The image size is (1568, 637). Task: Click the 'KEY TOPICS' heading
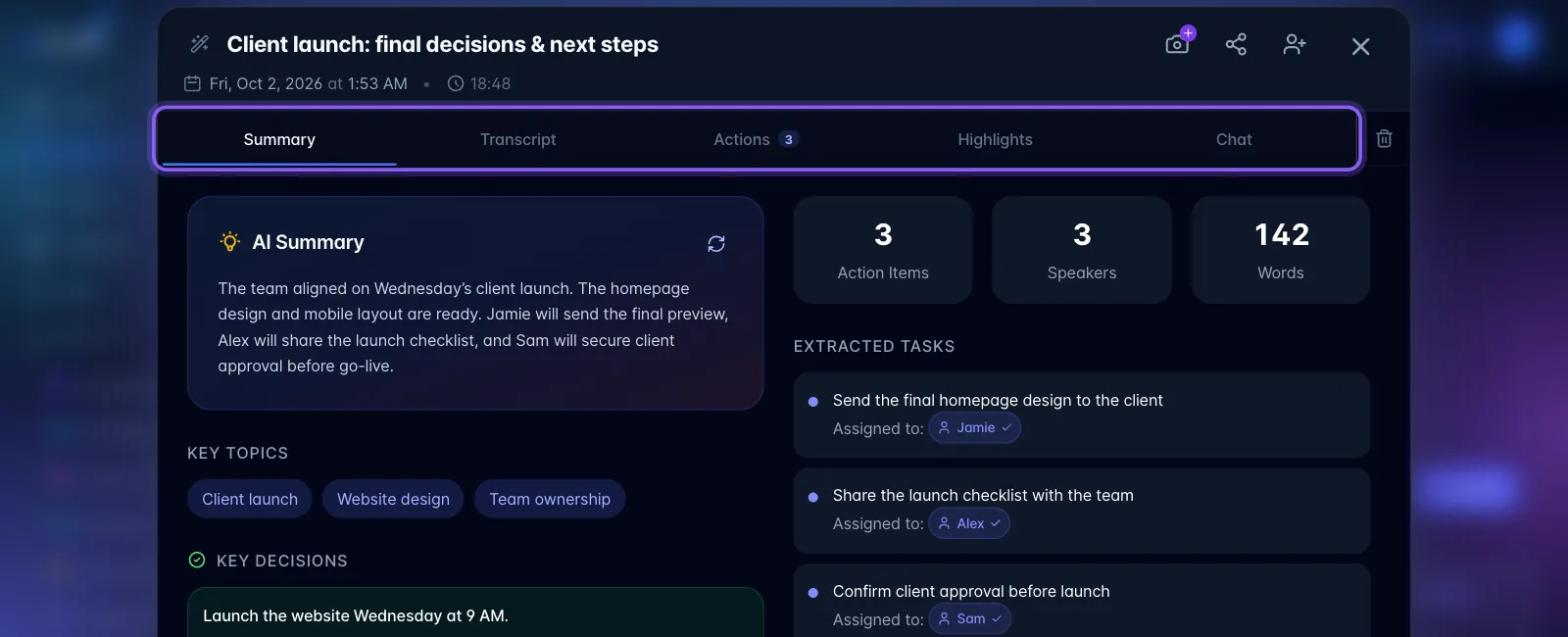(x=238, y=453)
